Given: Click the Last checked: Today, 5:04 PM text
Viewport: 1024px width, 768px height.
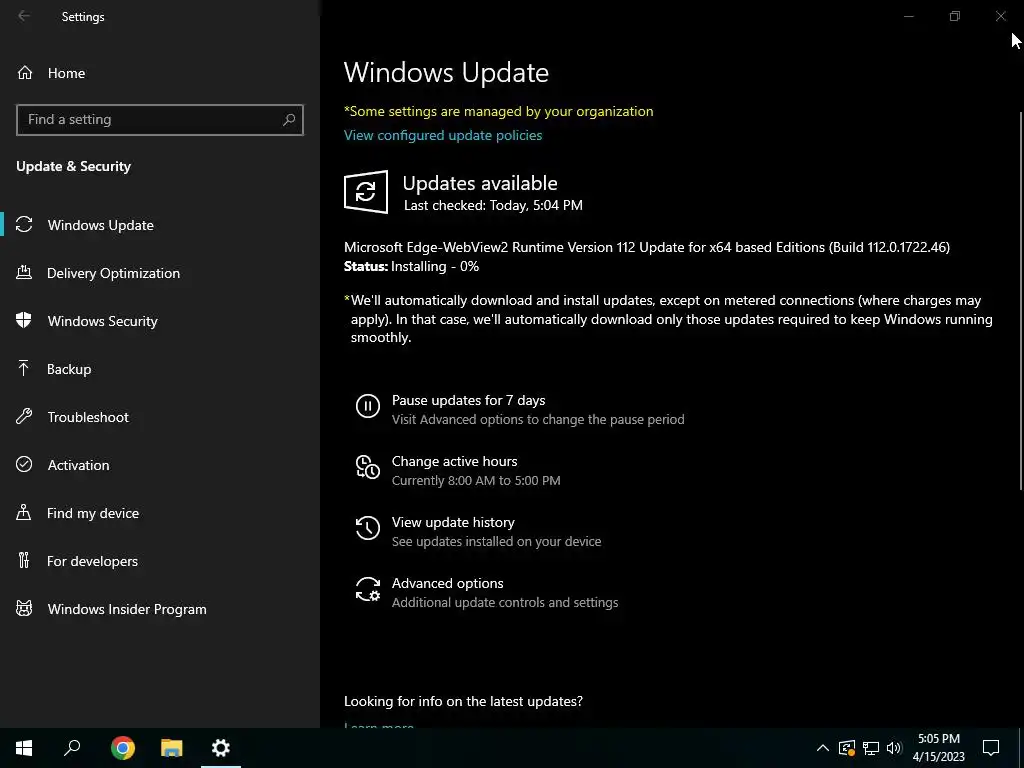Looking at the screenshot, I should pyautogui.click(x=493, y=205).
